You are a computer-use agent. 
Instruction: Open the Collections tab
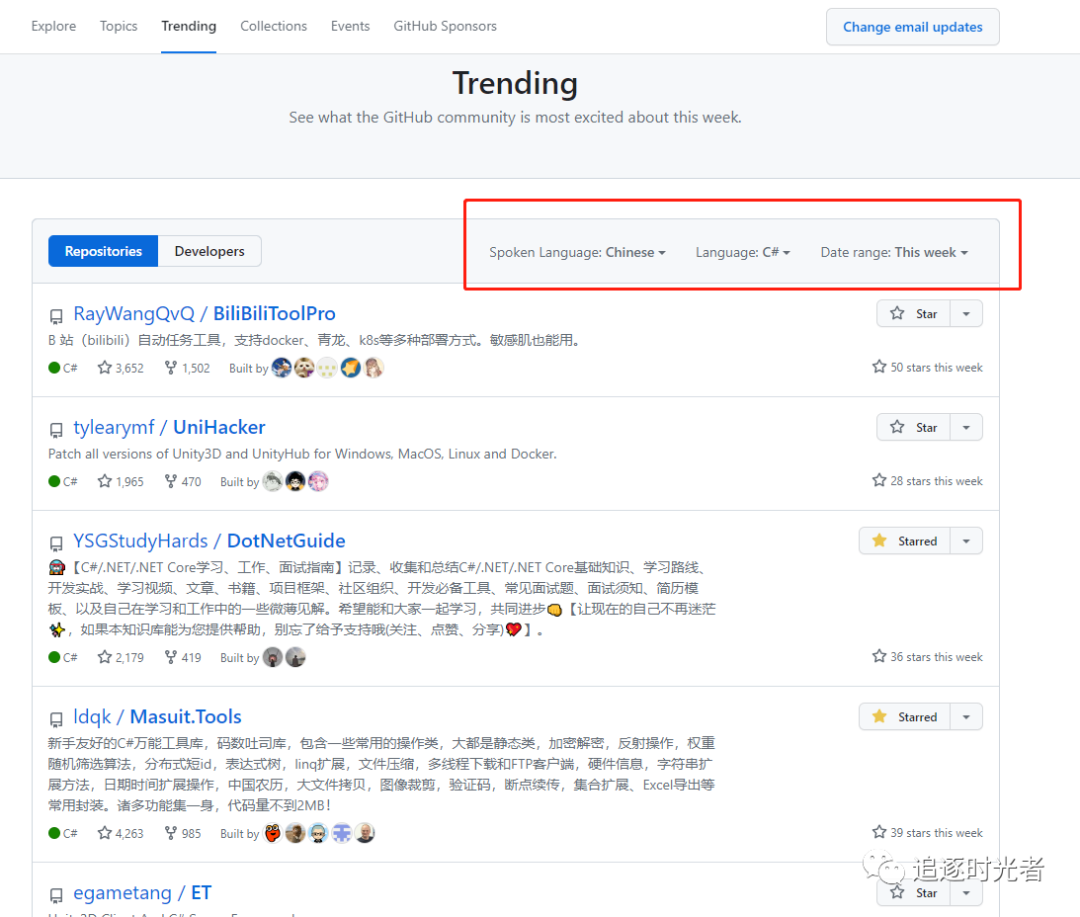click(273, 26)
